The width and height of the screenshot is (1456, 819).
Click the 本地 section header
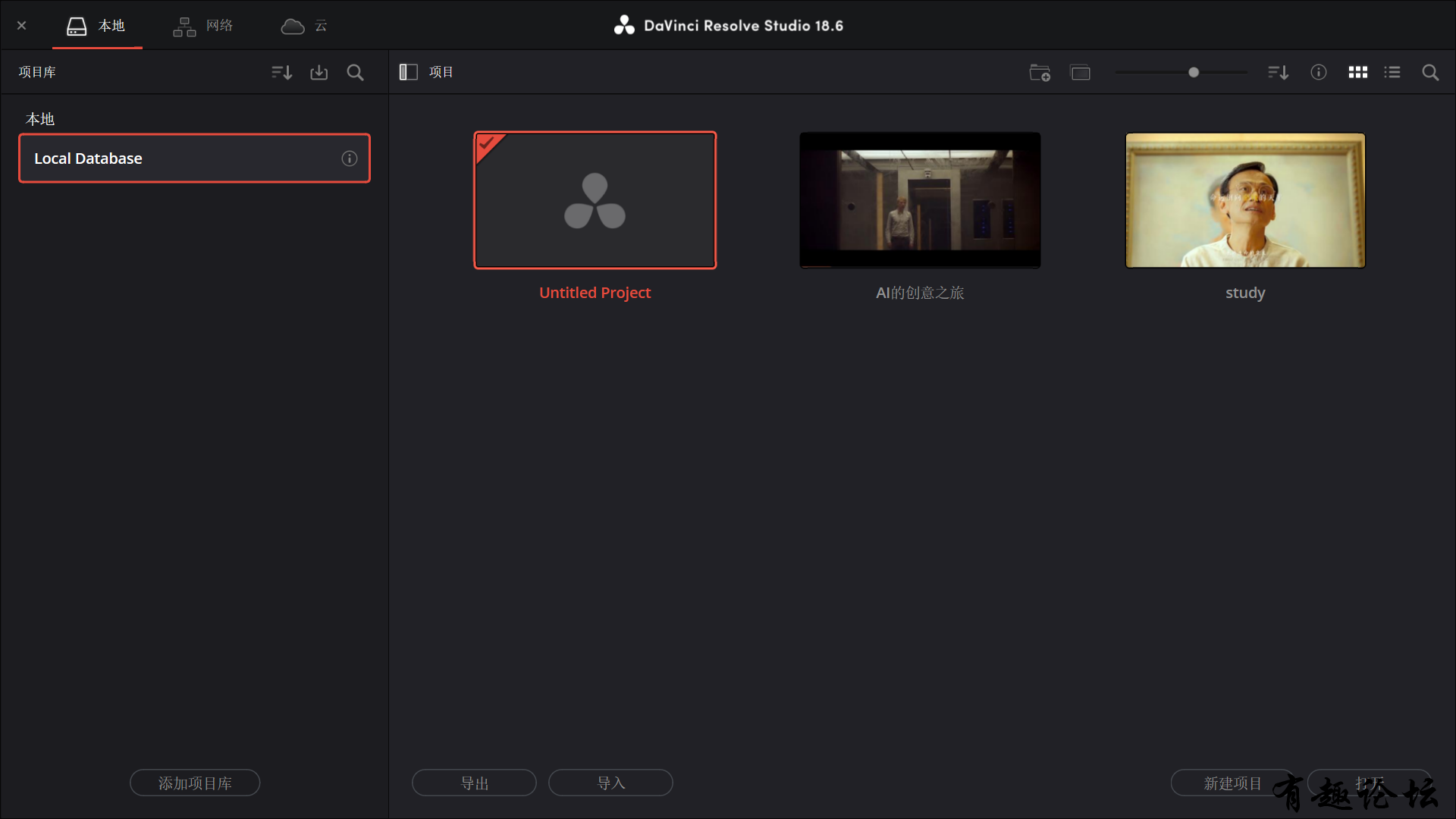[x=40, y=119]
